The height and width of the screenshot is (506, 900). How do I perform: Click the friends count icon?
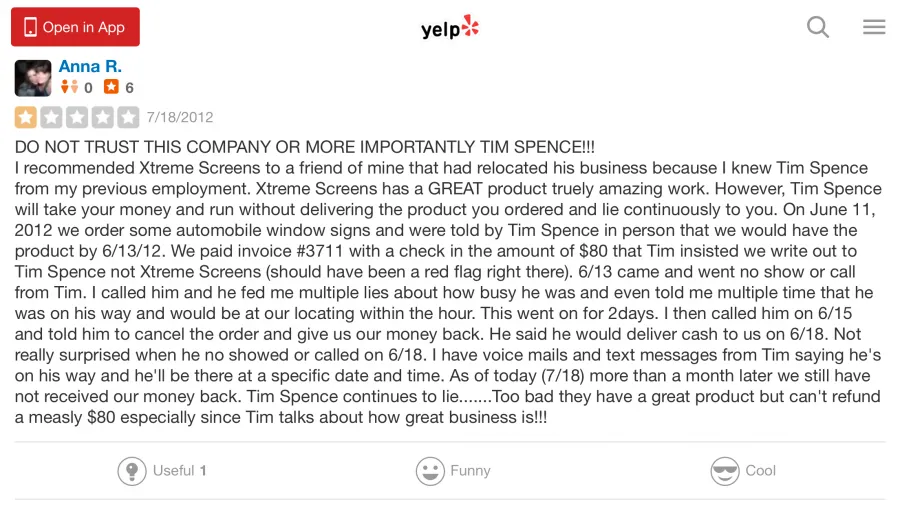pos(69,87)
